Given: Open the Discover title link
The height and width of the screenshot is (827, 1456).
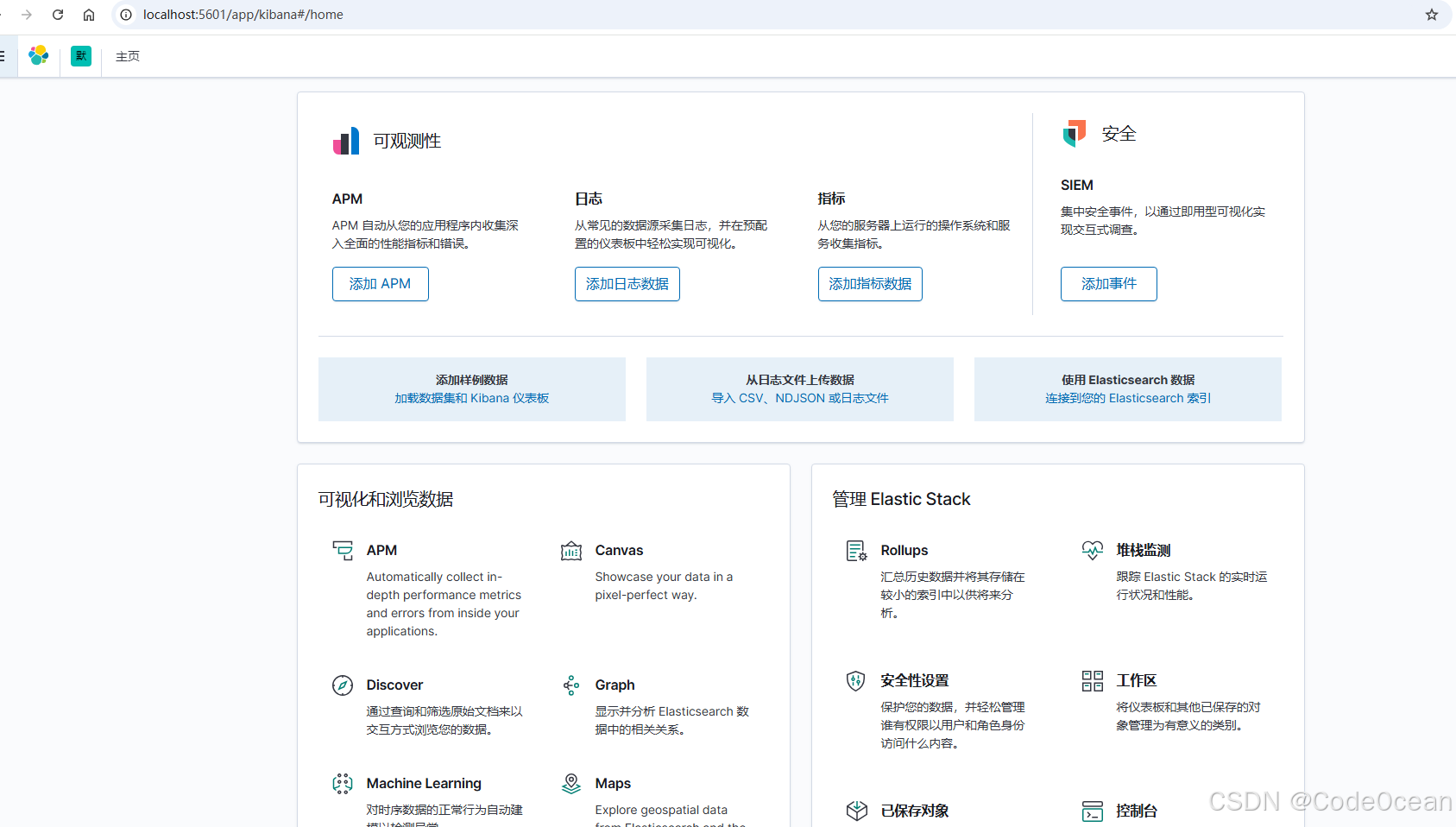Looking at the screenshot, I should pyautogui.click(x=394, y=685).
